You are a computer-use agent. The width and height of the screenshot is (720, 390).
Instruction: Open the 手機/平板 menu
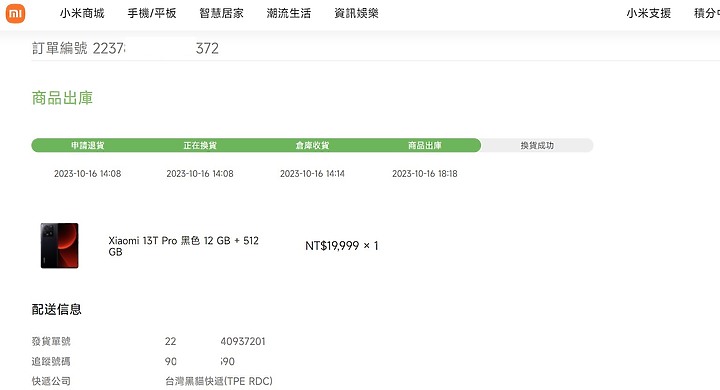152,13
